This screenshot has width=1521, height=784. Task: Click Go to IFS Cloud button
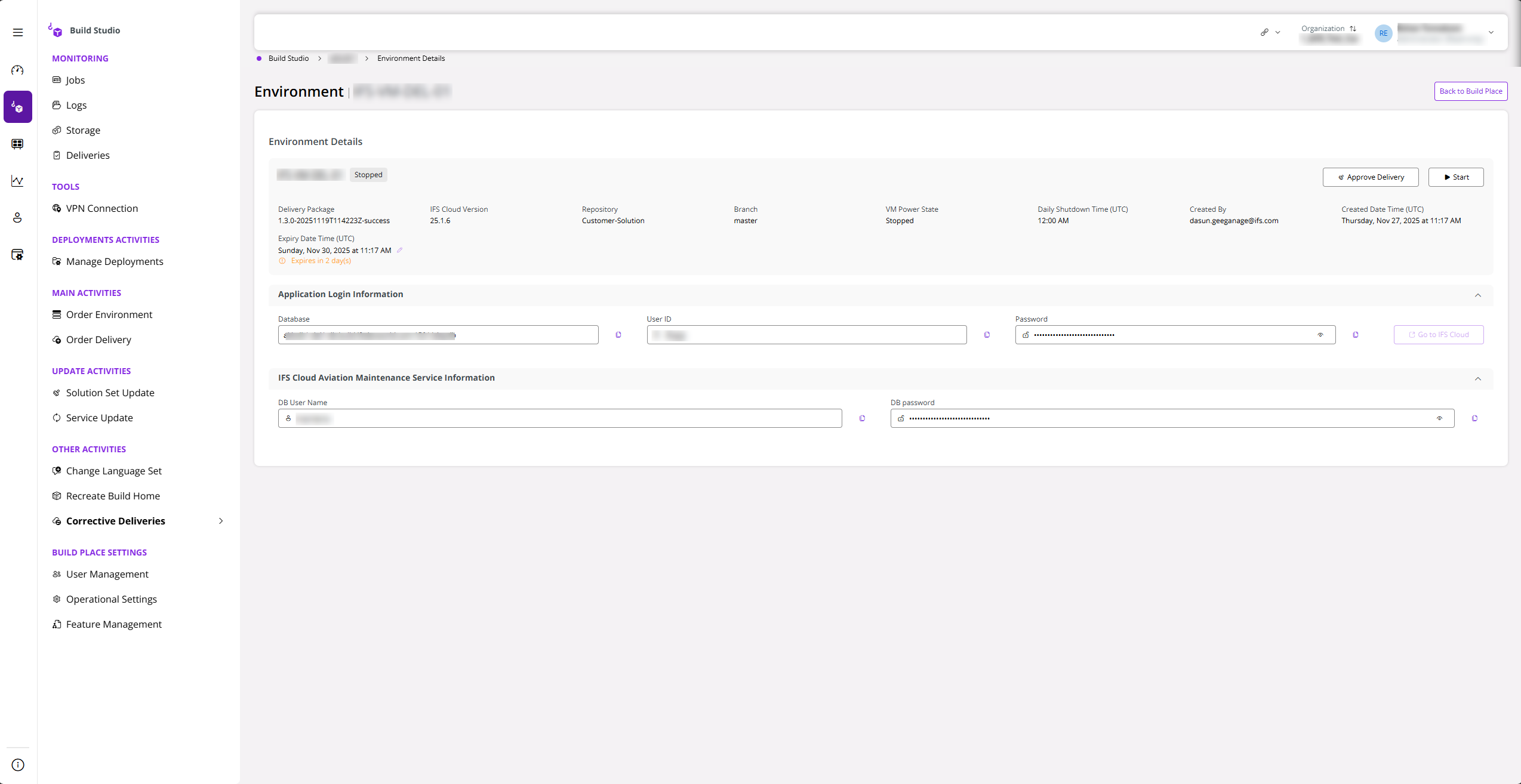(1439, 335)
